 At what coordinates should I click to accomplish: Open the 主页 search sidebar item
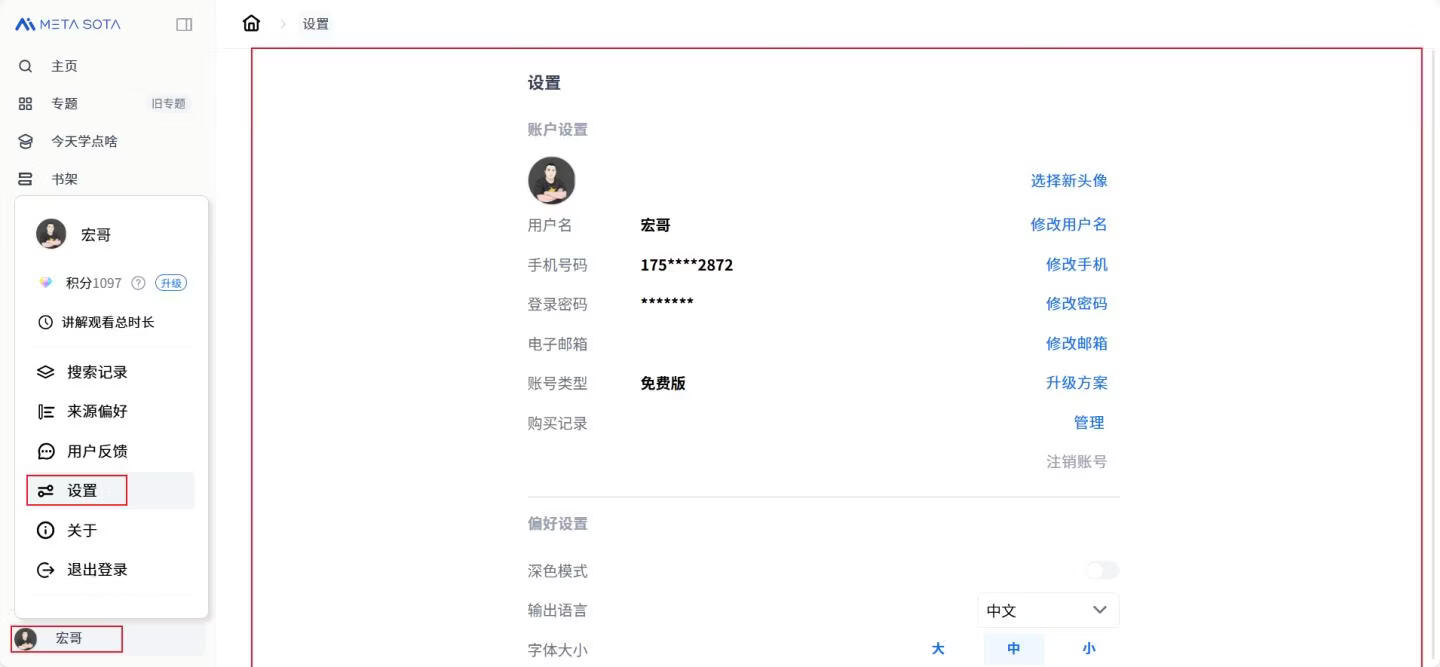(x=62, y=66)
